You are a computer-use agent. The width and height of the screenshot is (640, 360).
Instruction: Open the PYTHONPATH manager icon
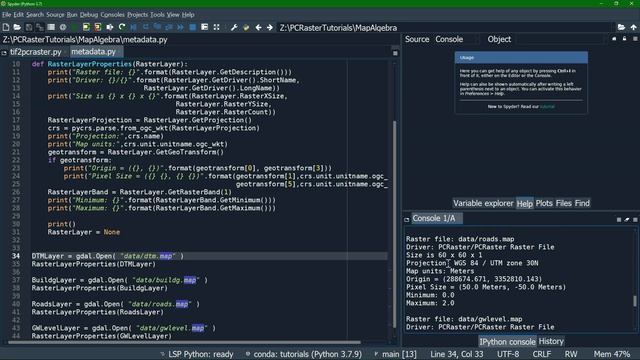(x=246, y=27)
